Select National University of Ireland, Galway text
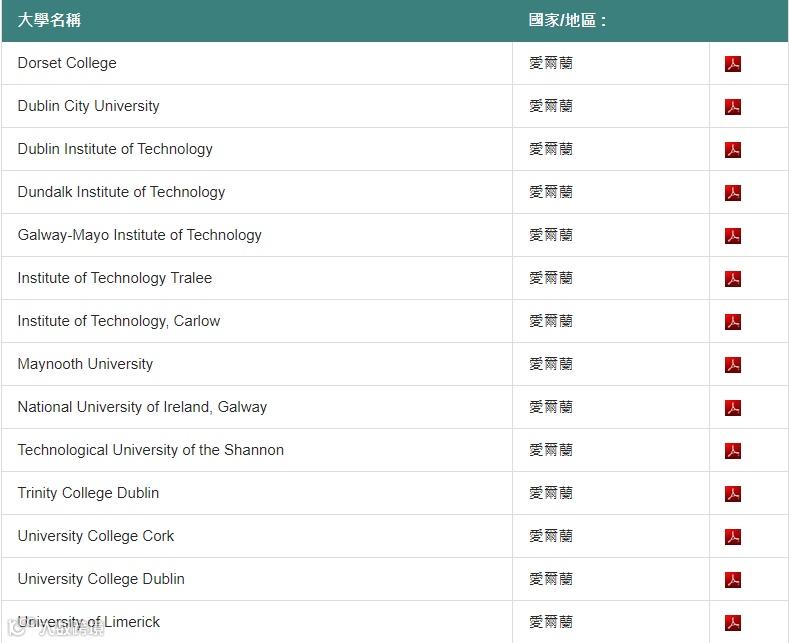Viewport: 789px width, 643px height. coord(142,407)
